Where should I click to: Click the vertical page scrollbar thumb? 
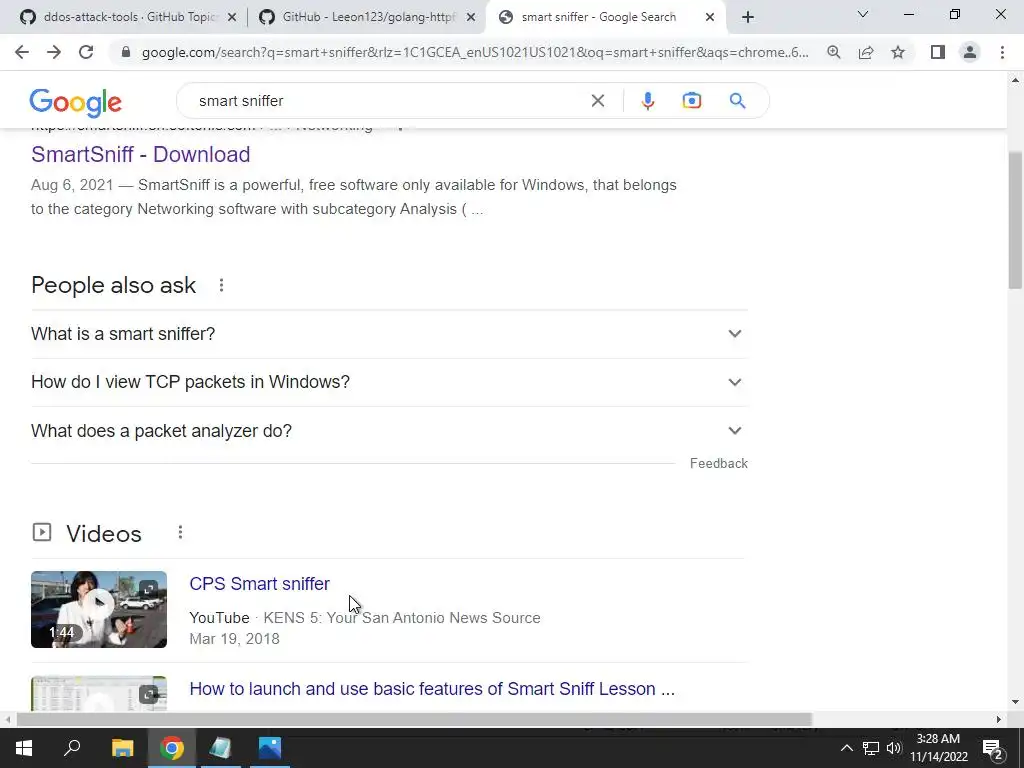click(x=1015, y=219)
